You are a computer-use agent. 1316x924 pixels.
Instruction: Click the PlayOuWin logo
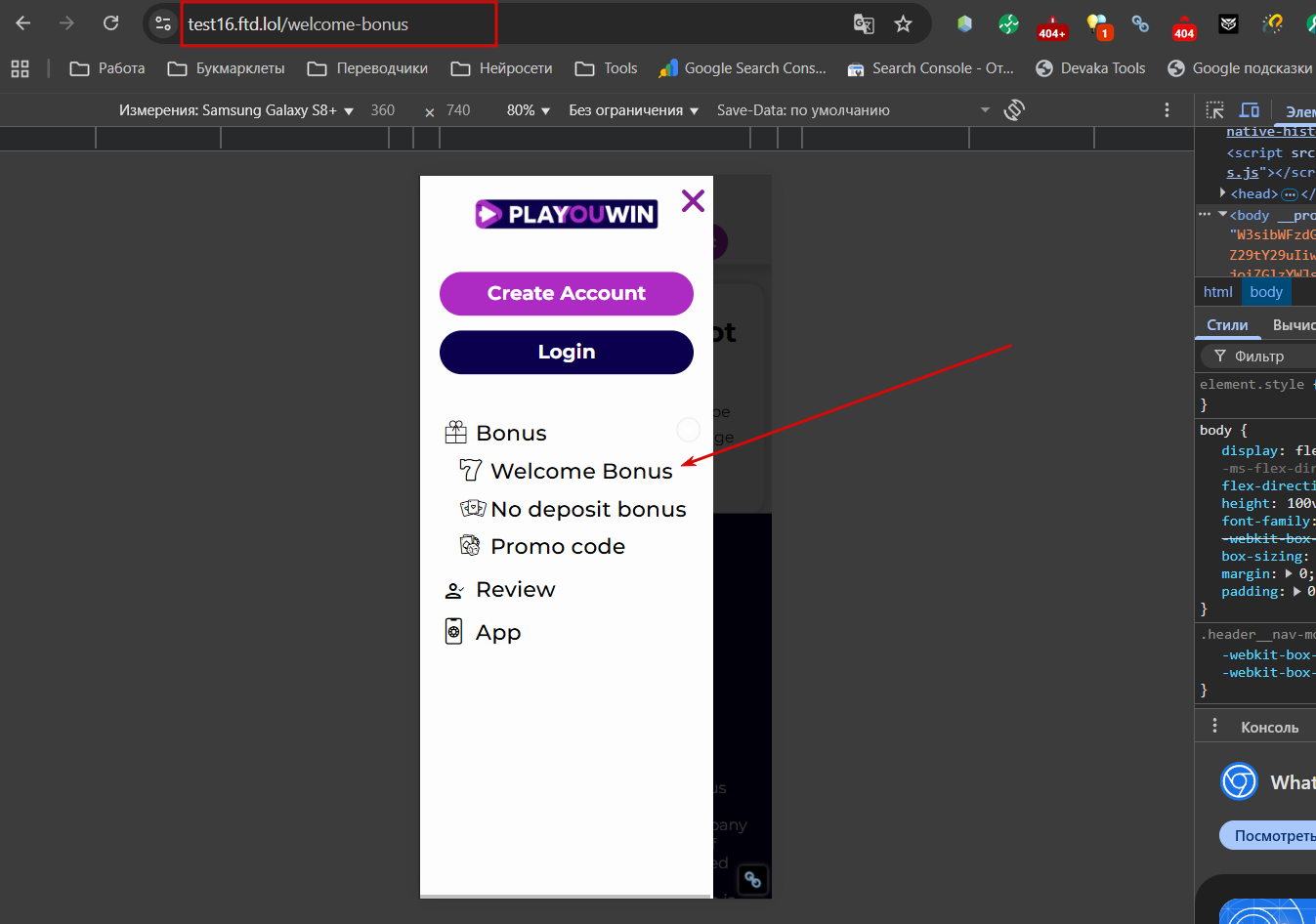[567, 214]
